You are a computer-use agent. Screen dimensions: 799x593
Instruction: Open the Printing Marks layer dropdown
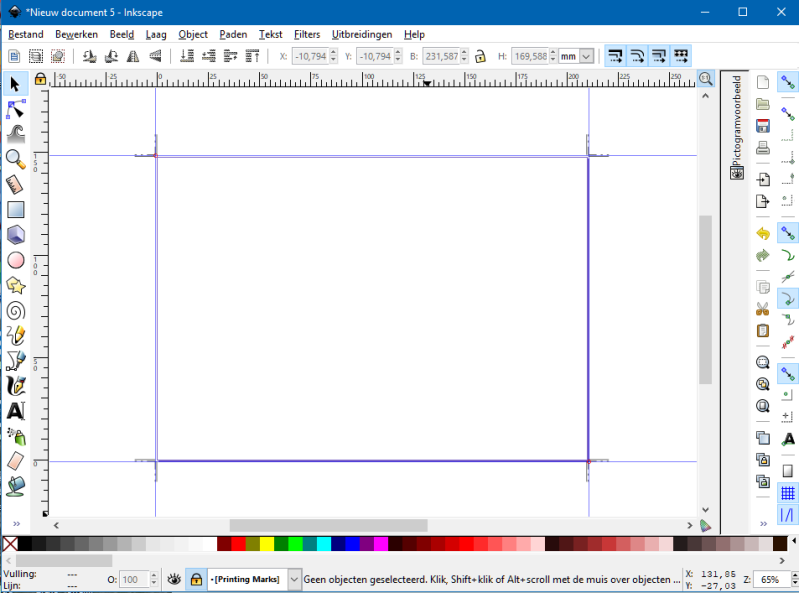[x=294, y=579]
